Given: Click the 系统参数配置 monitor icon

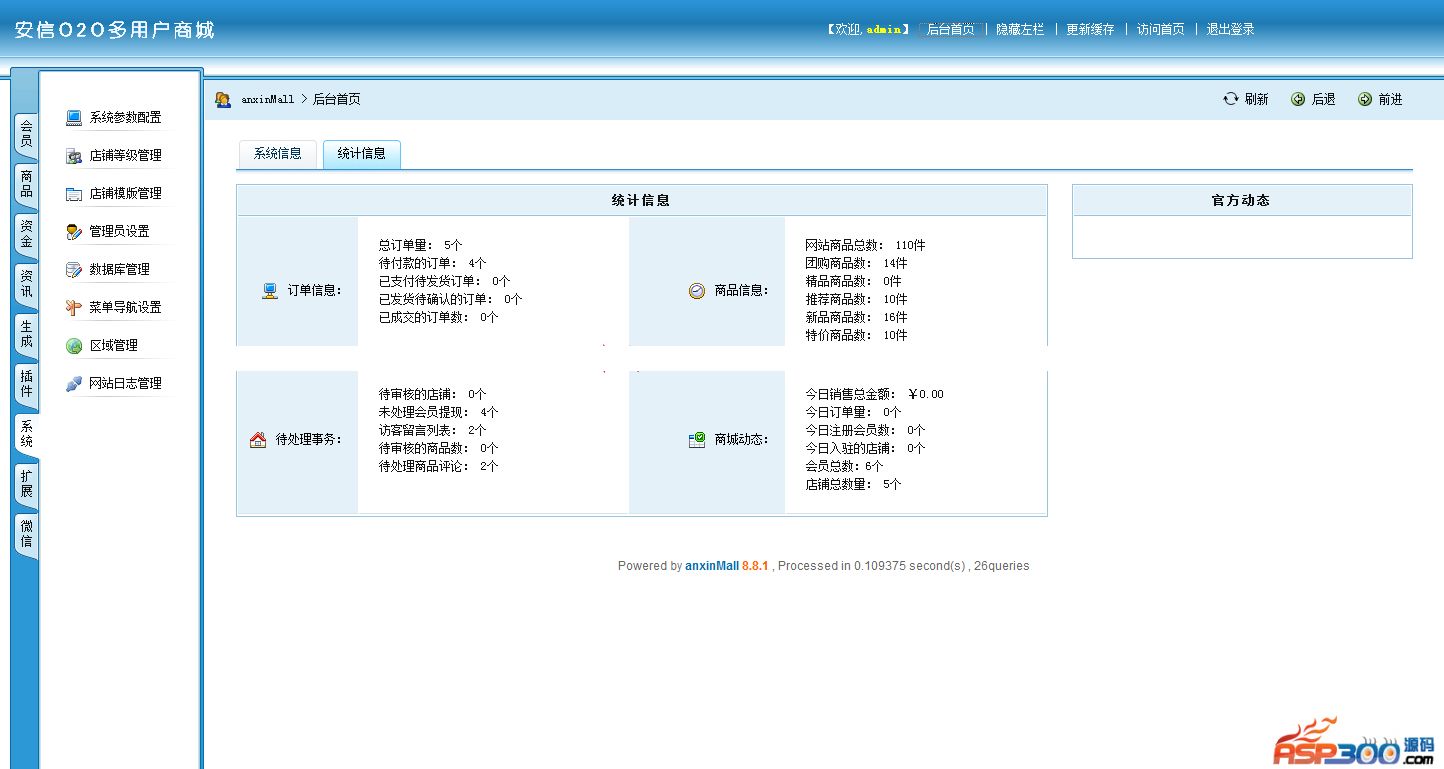Looking at the screenshot, I should click(74, 118).
